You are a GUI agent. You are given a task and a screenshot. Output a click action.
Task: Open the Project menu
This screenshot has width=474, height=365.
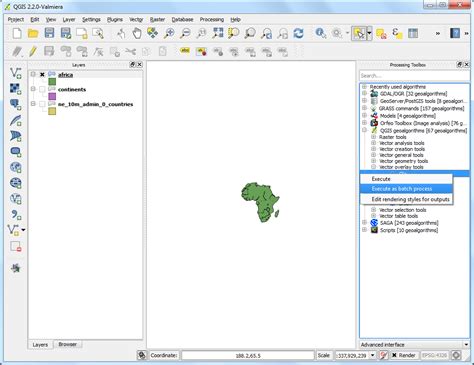click(x=16, y=20)
